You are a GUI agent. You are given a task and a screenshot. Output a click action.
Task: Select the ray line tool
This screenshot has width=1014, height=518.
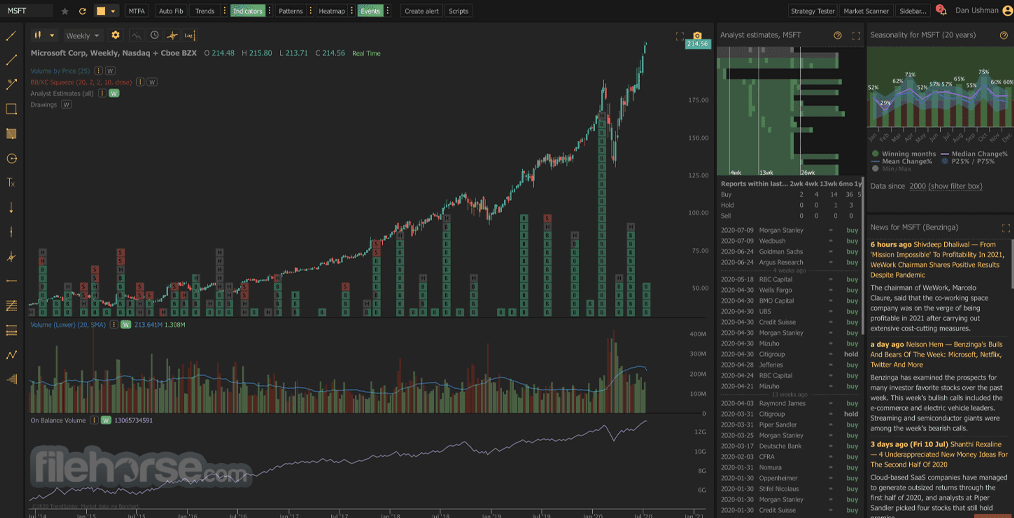click(x=11, y=60)
